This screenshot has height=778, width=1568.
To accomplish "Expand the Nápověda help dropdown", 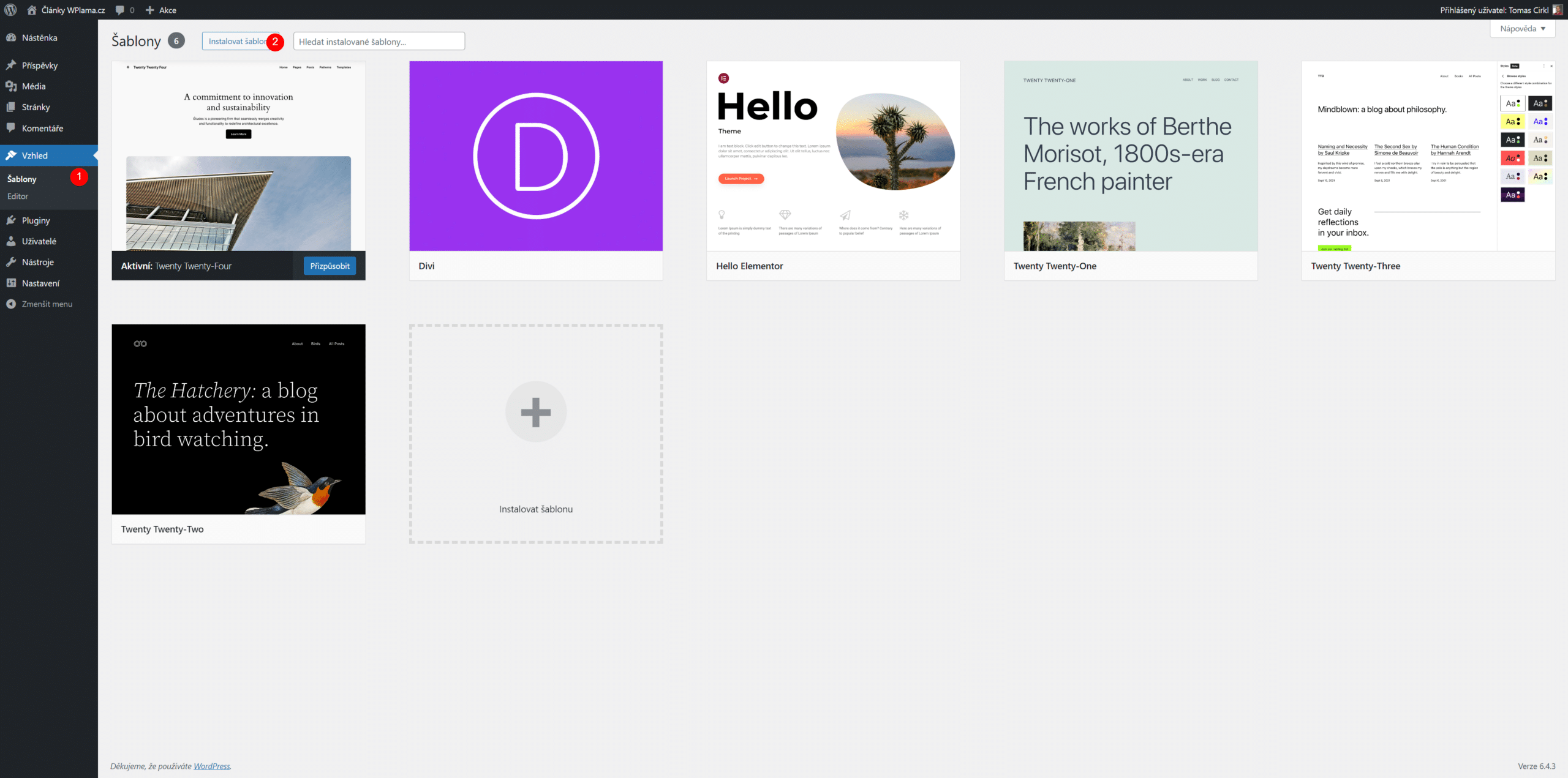I will [1523, 29].
